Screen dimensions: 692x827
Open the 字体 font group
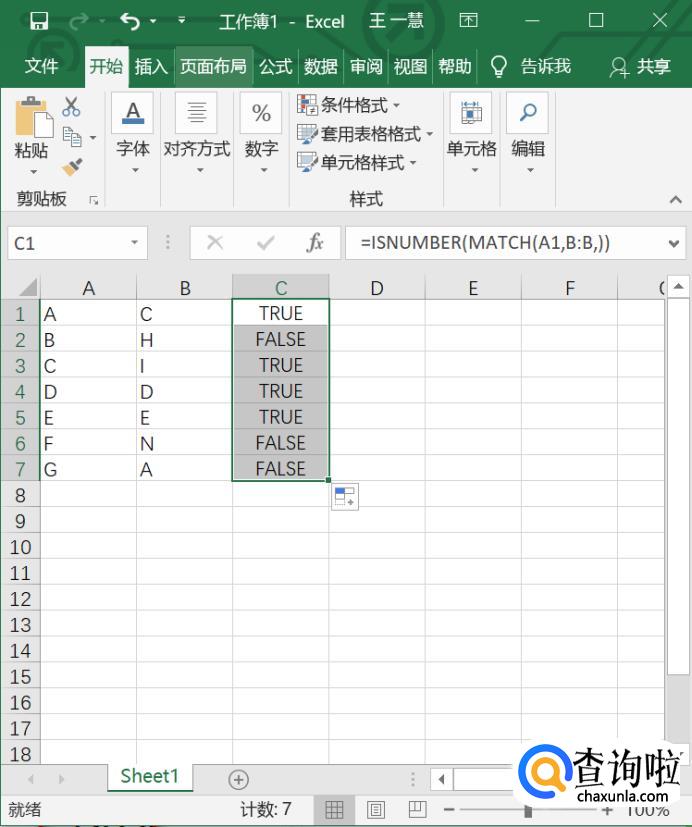pos(133,134)
